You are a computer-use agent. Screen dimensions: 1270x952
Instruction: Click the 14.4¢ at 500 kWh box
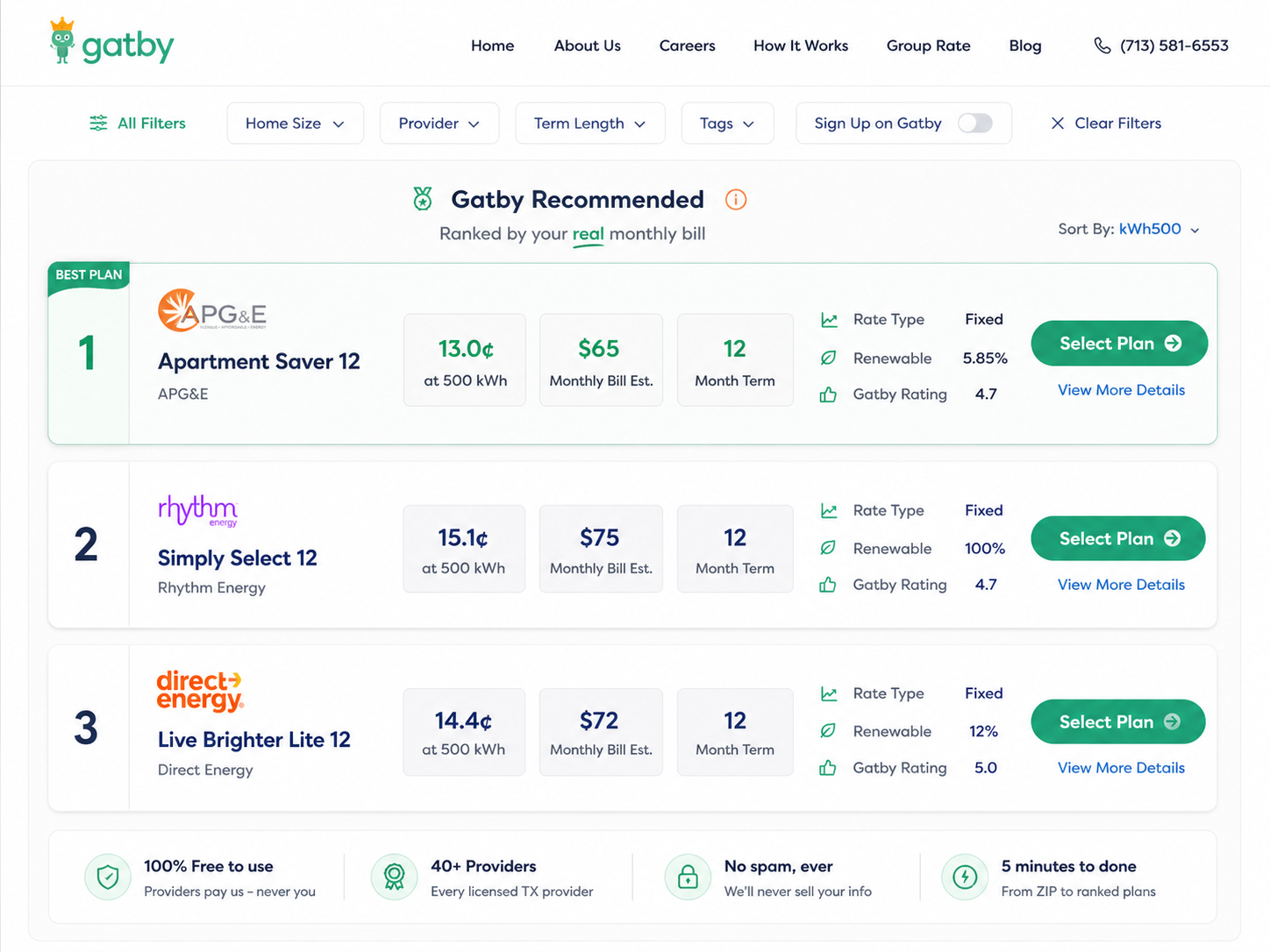tap(464, 732)
